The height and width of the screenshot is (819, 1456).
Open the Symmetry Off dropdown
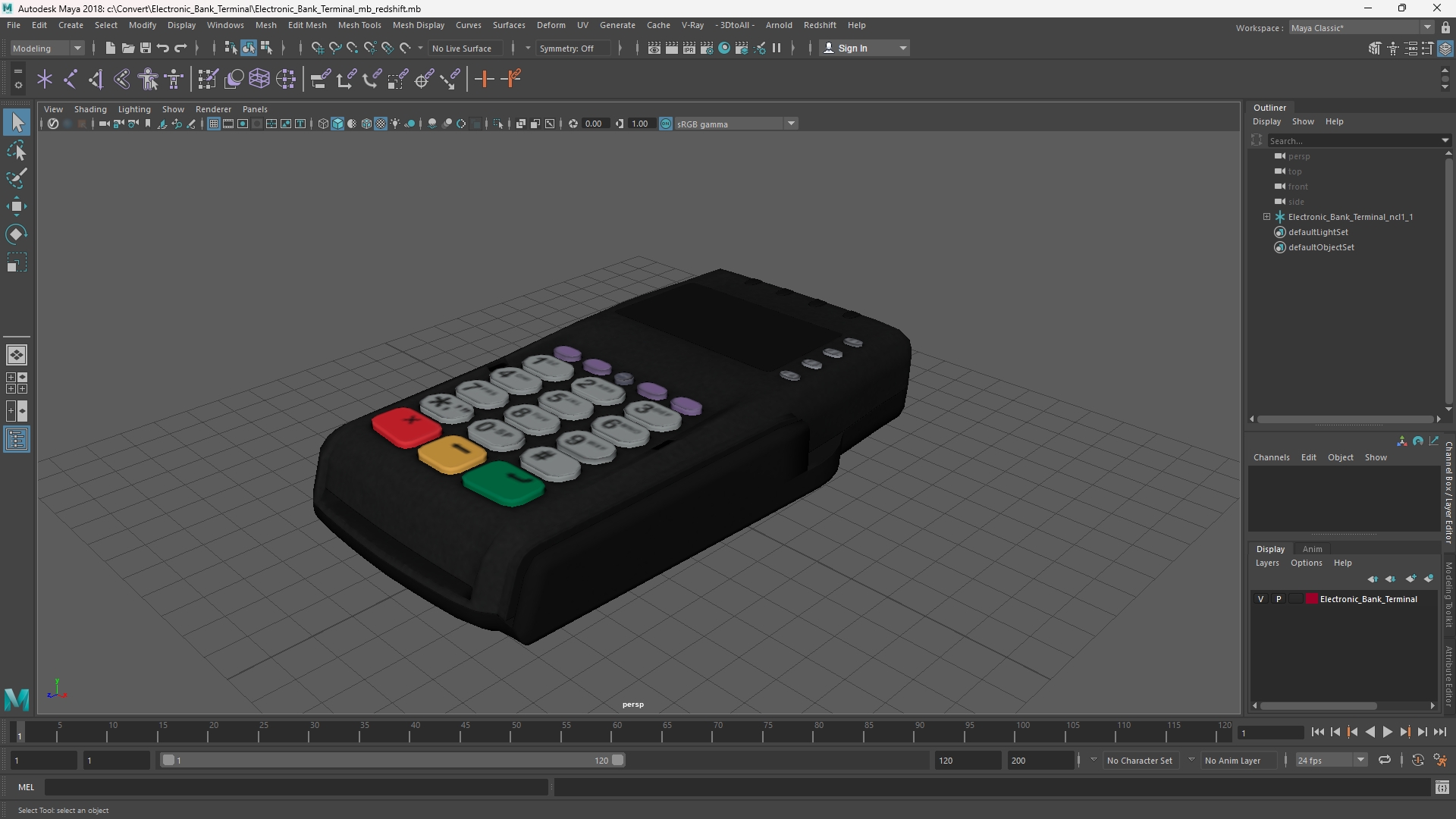point(574,48)
